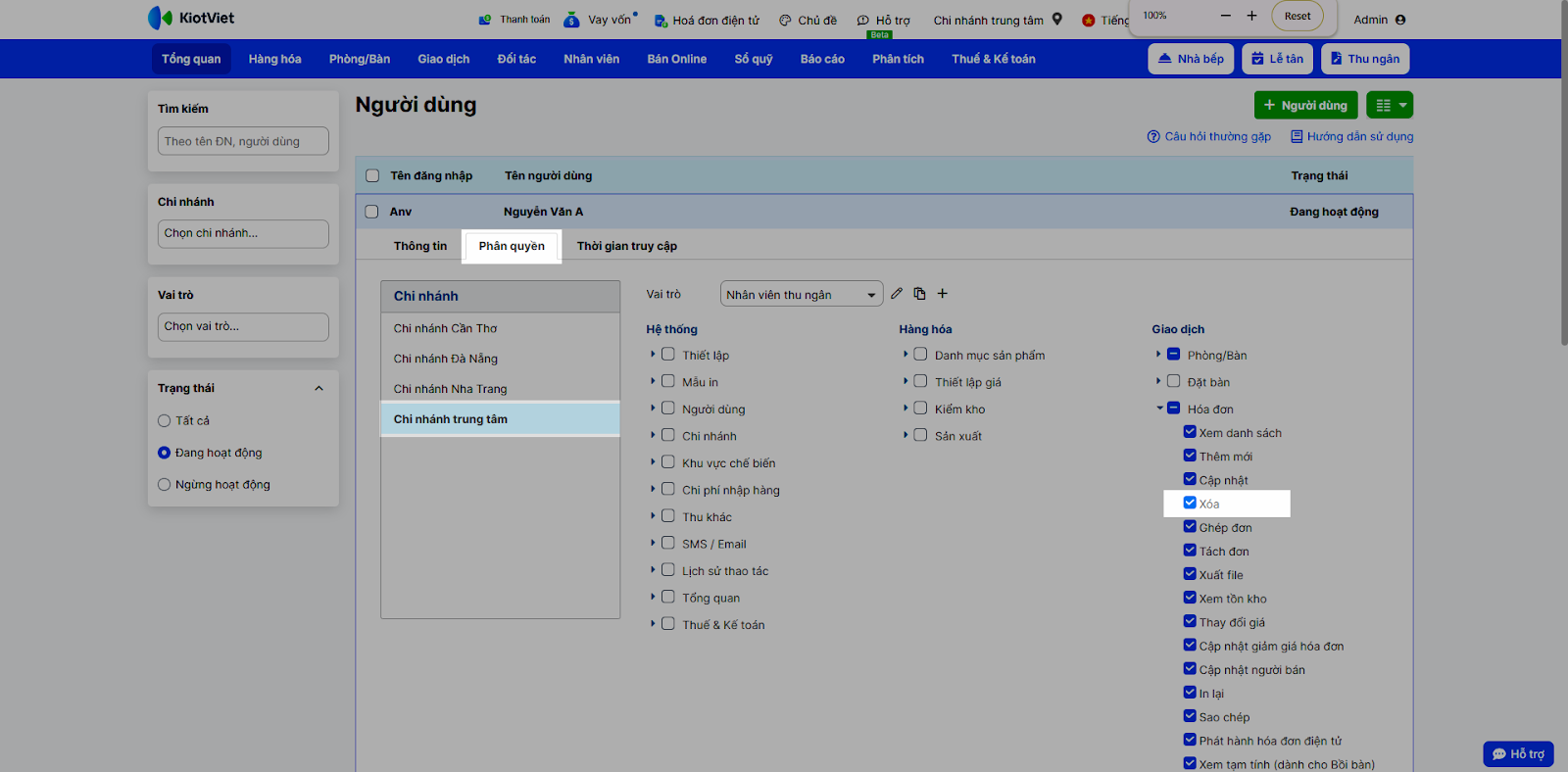Open the Vai trò role dropdown

point(801,295)
